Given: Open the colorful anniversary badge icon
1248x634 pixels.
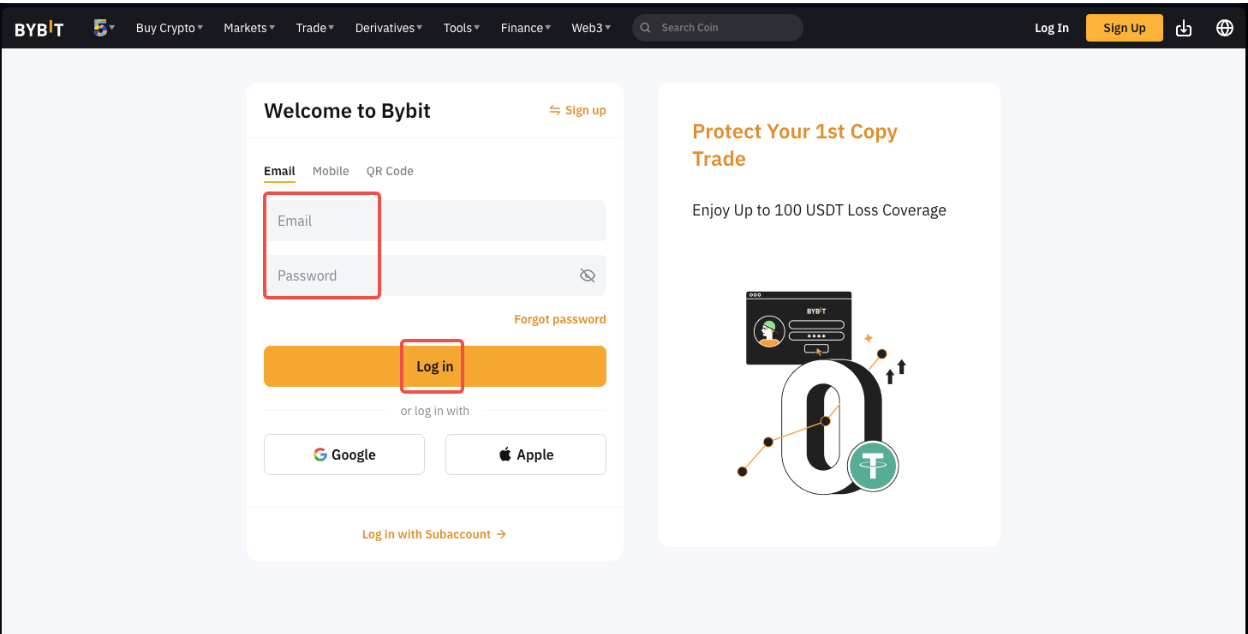Looking at the screenshot, I should 101,28.
